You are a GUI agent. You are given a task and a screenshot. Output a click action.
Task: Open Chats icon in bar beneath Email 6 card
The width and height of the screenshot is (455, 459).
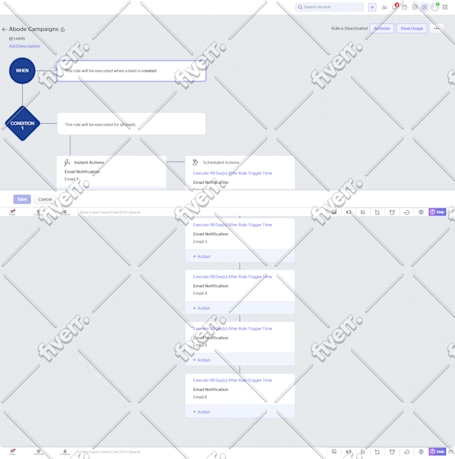(12, 451)
